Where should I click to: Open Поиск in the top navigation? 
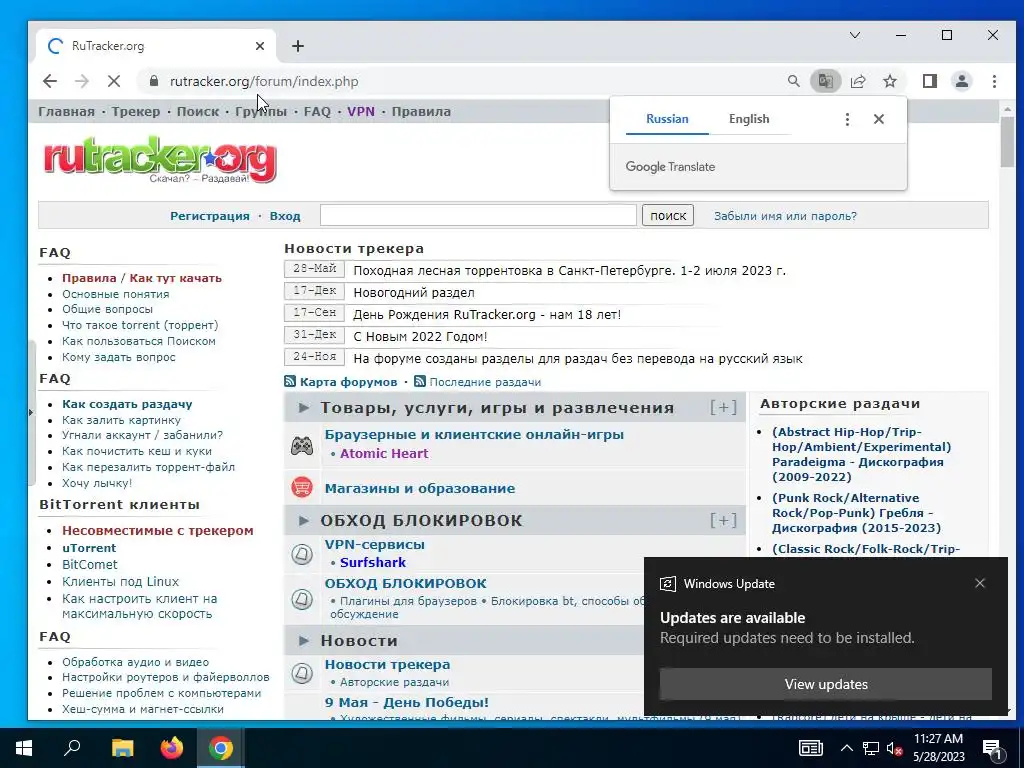point(198,111)
